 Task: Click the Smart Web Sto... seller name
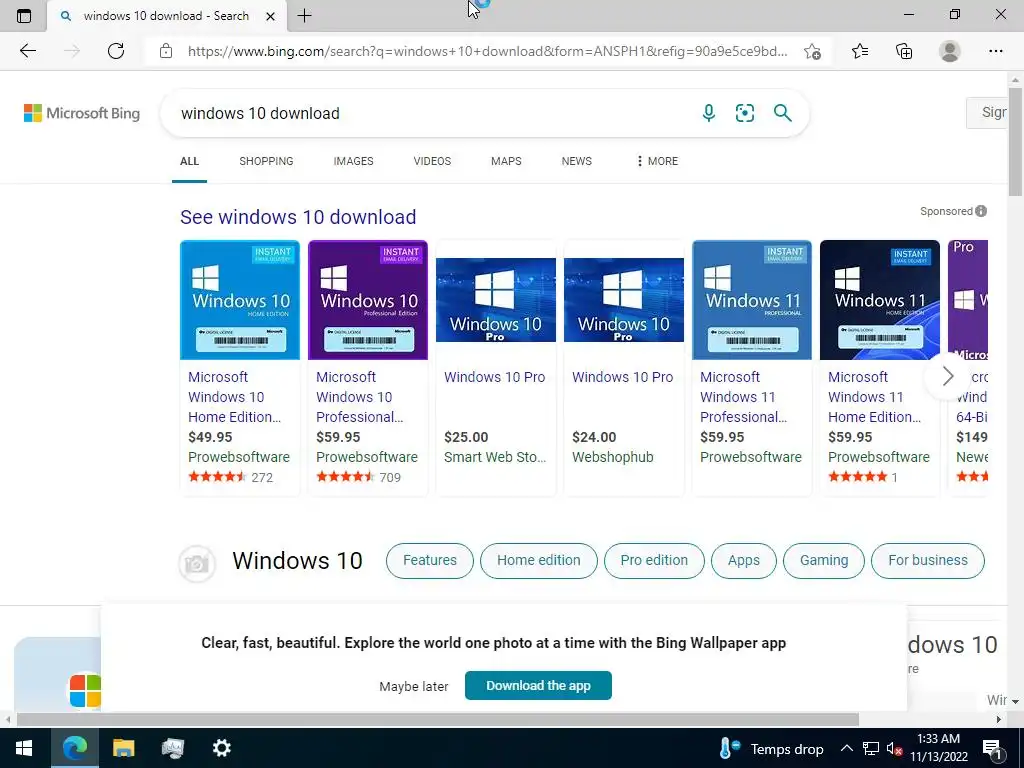495,456
